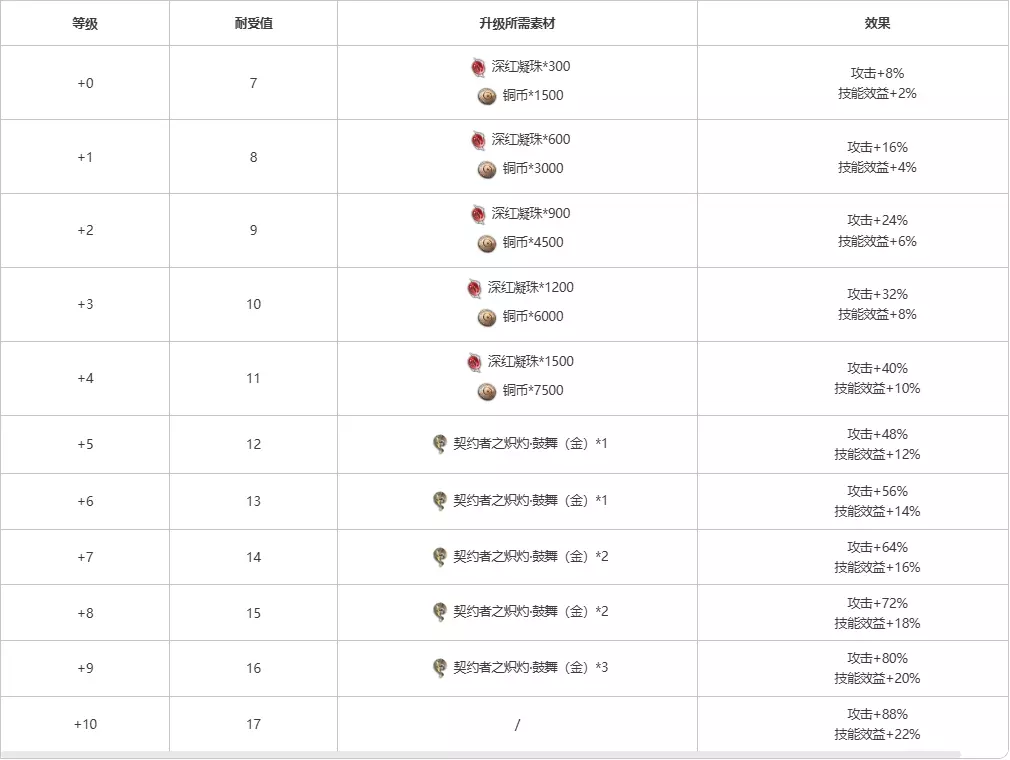Click the 升级所需素材 column header
1010x760 pixels.
point(517,23)
